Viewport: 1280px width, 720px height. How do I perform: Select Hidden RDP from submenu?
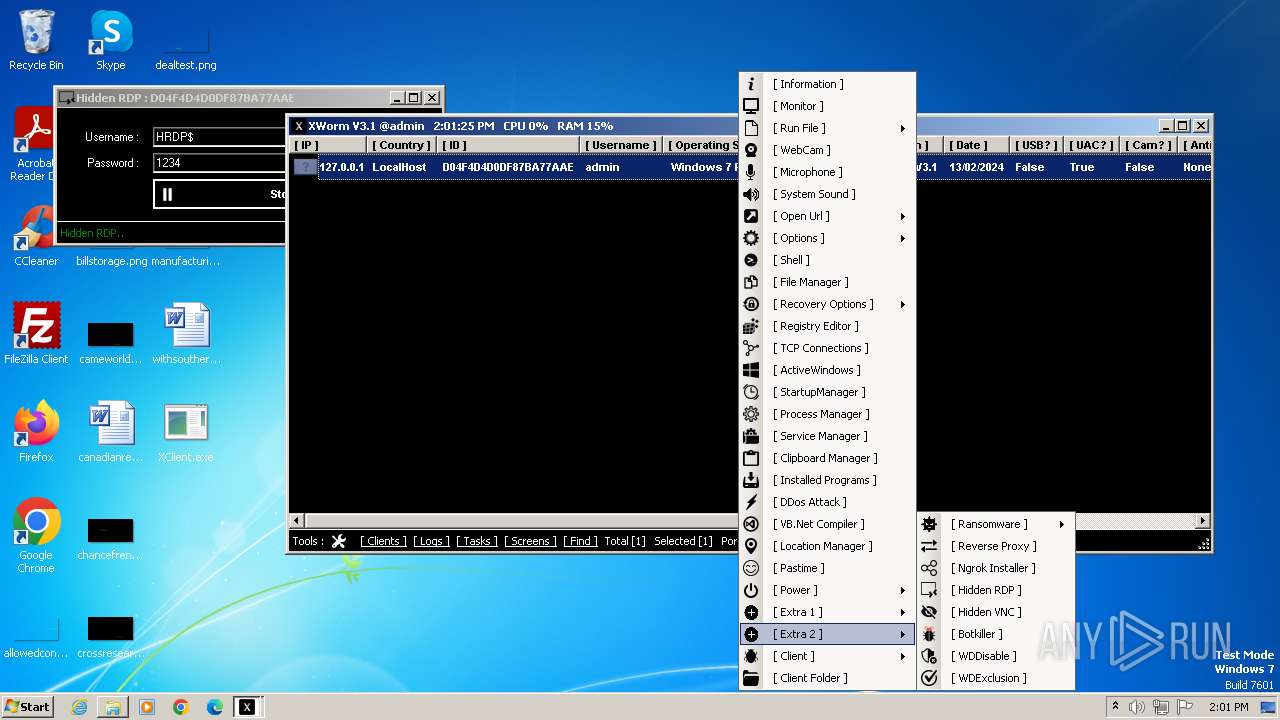coord(995,590)
